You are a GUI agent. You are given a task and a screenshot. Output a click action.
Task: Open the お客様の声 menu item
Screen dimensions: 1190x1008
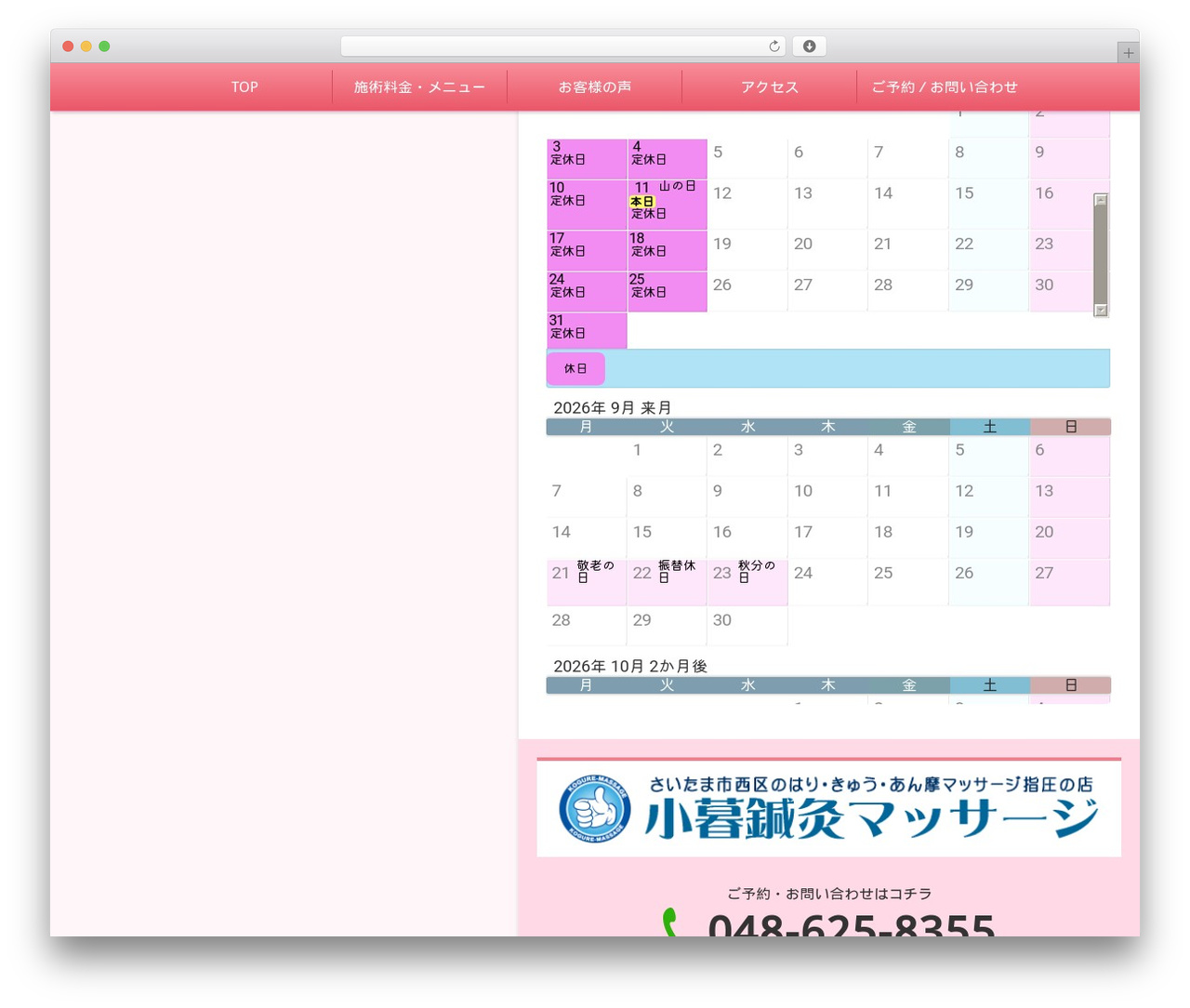click(x=595, y=86)
